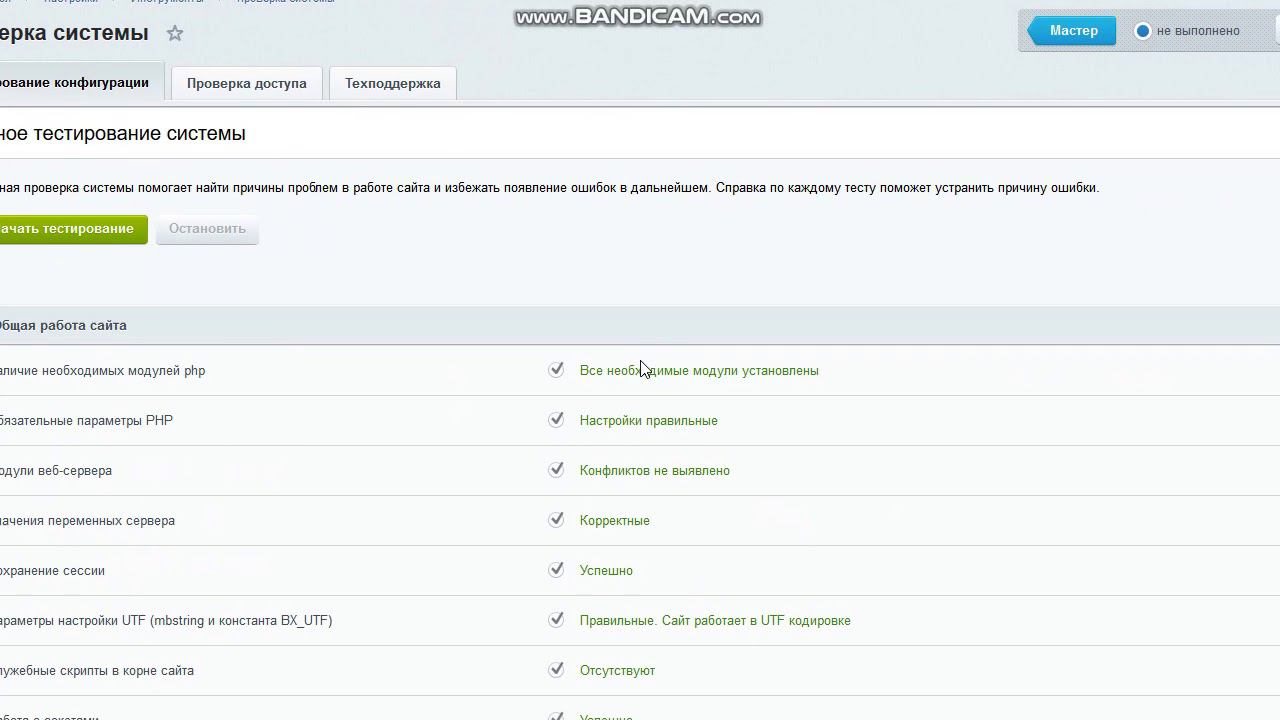Click the Остановить button
Image resolution: width=1280 pixels, height=720 pixels.
(207, 229)
